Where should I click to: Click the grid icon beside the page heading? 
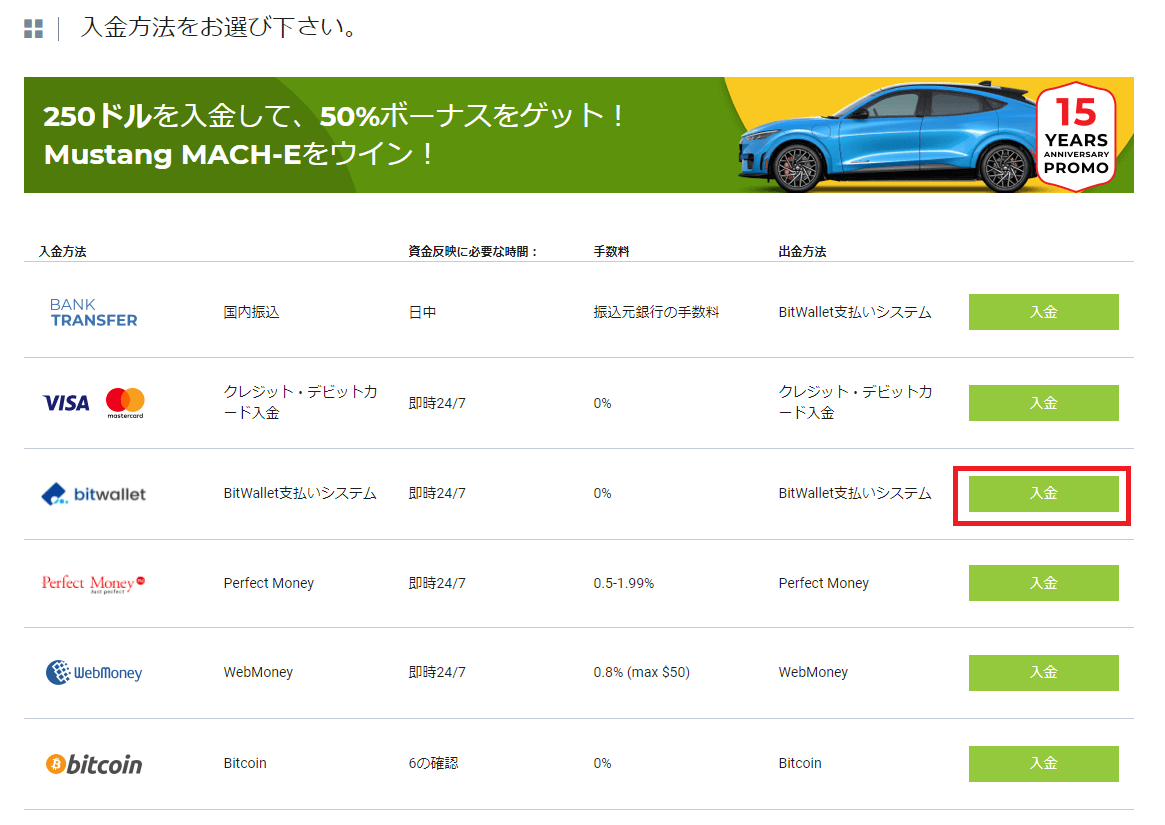pos(33,29)
